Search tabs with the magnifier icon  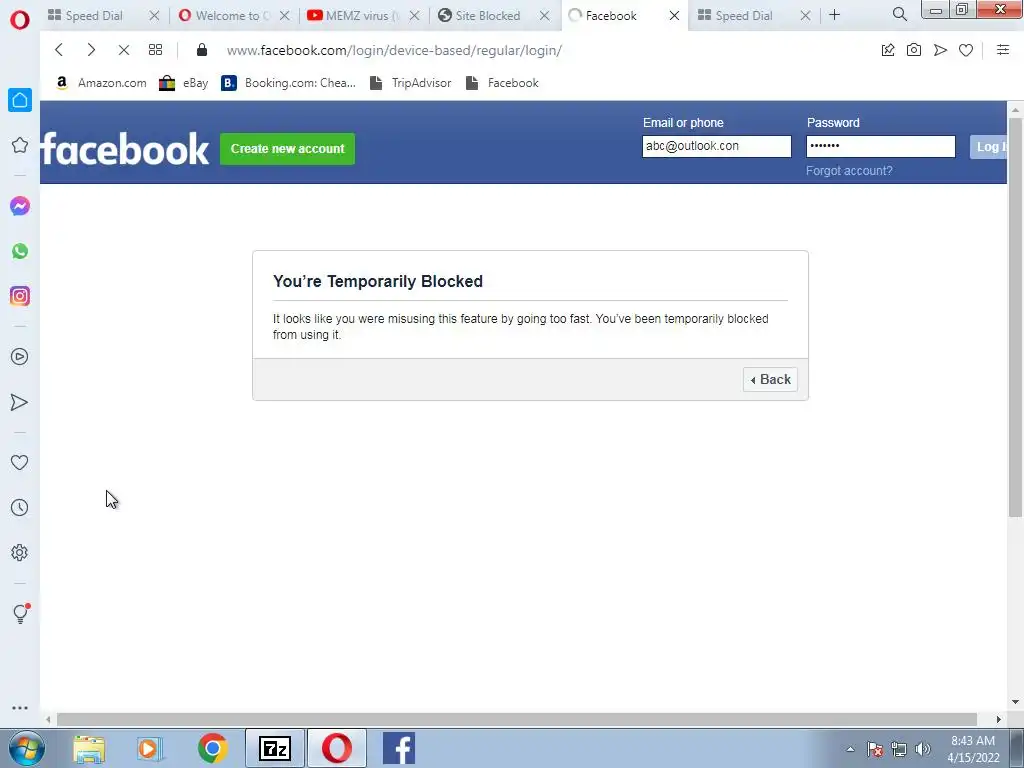point(899,14)
